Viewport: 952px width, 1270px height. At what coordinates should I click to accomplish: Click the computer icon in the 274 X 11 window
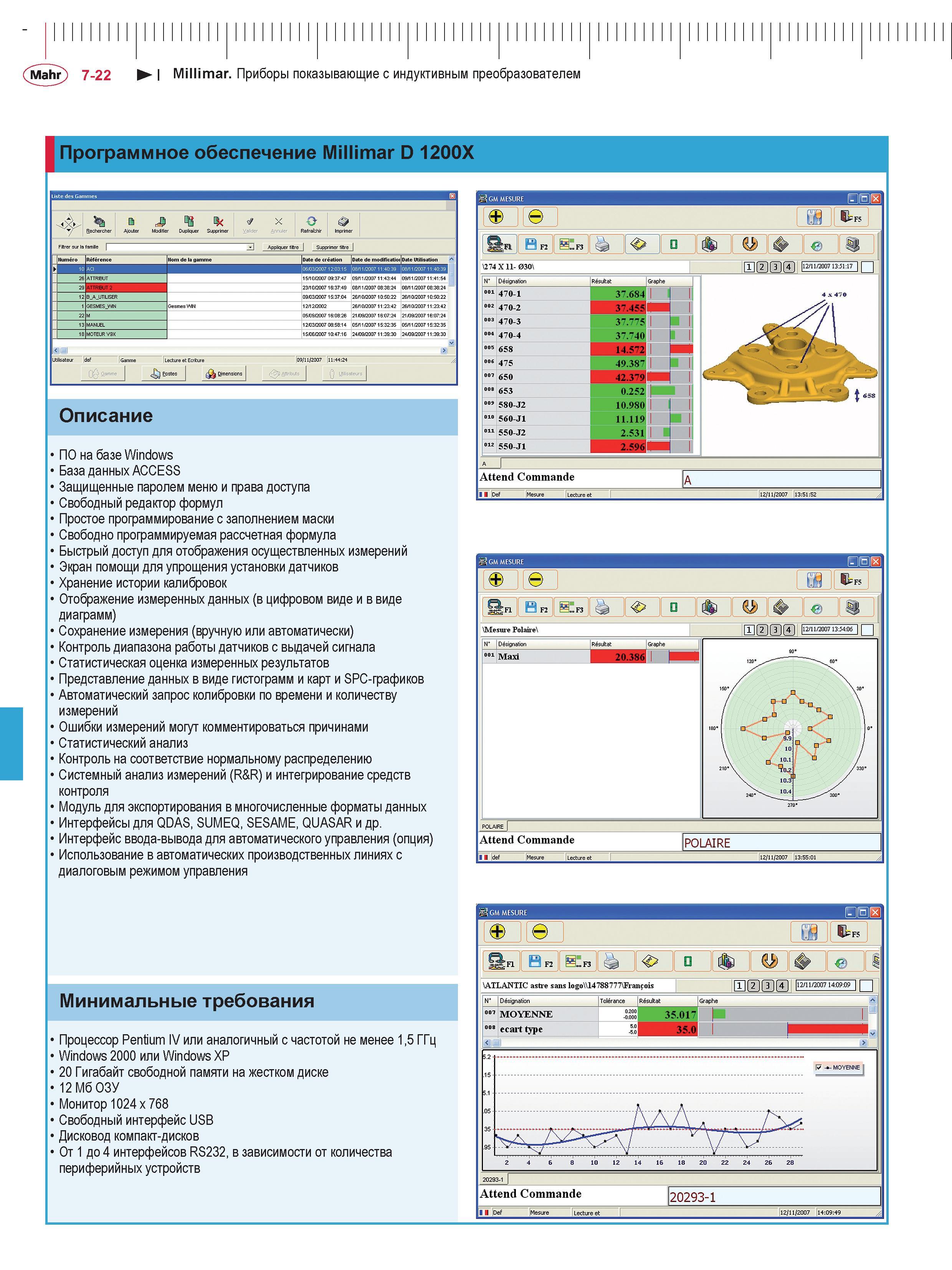point(853,245)
